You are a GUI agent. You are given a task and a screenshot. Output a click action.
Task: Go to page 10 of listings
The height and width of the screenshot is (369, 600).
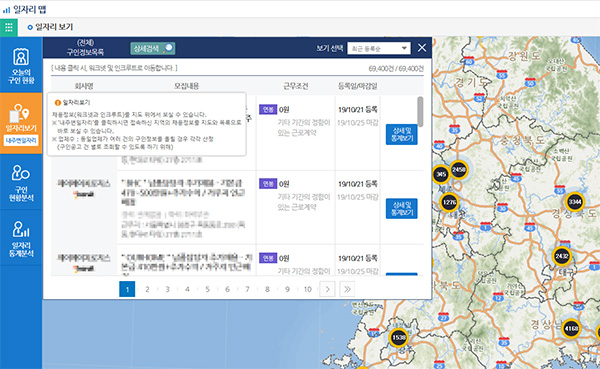click(x=308, y=289)
